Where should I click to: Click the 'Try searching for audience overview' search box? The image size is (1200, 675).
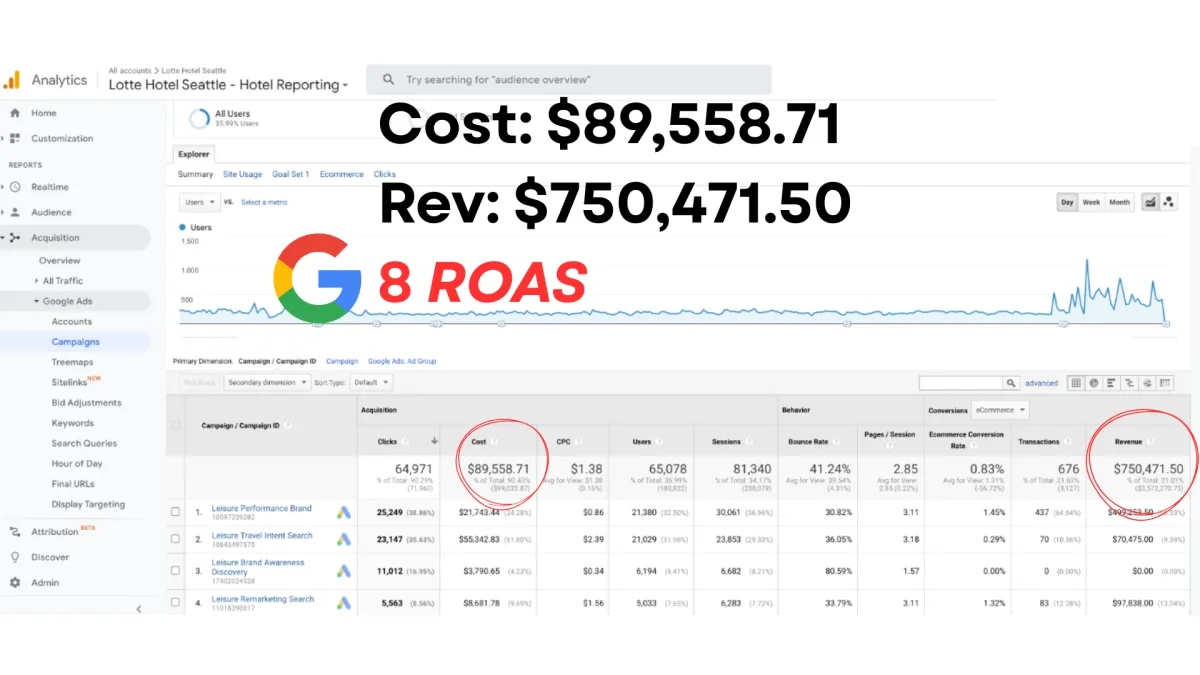point(569,80)
